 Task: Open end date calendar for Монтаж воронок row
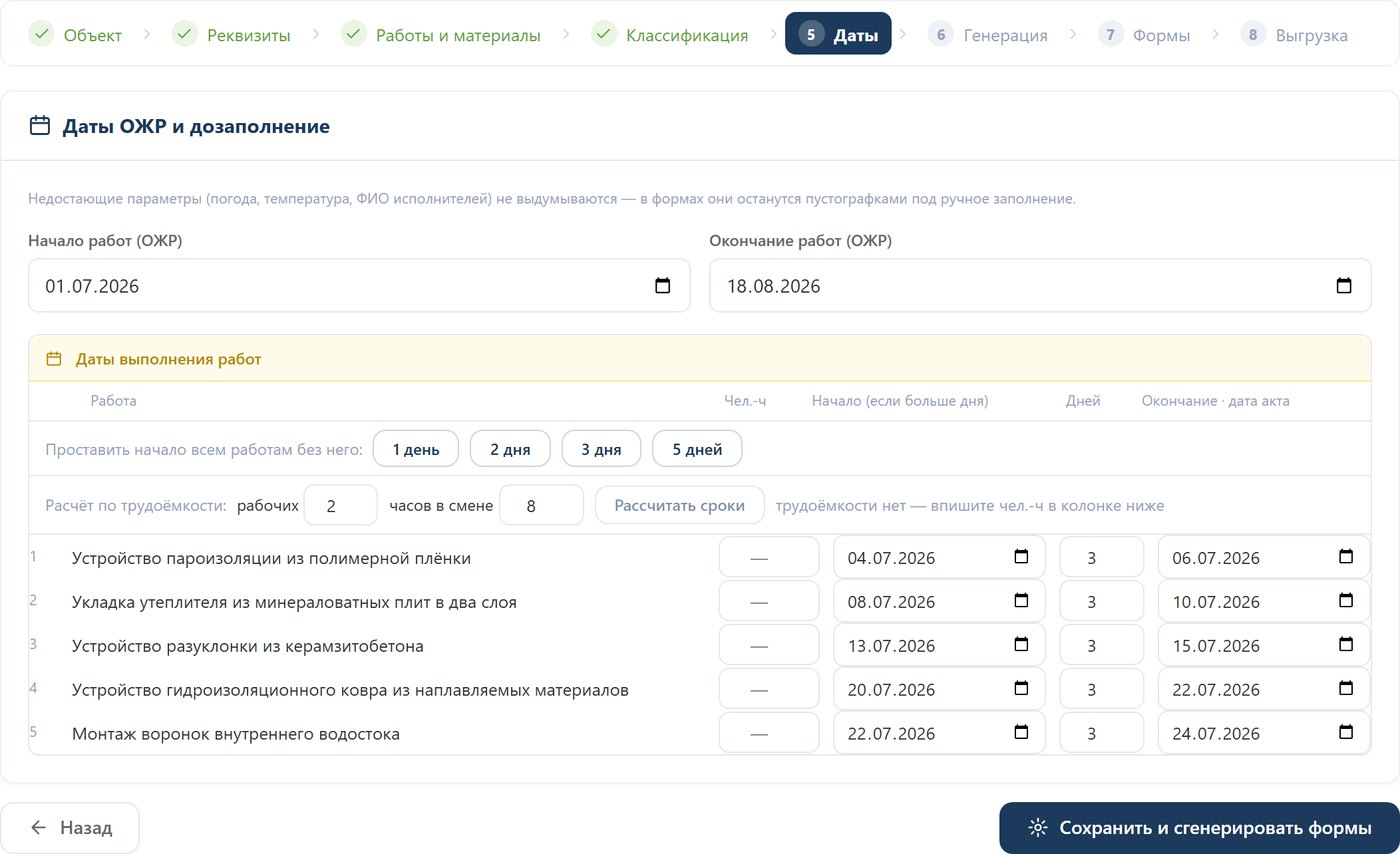1346,733
